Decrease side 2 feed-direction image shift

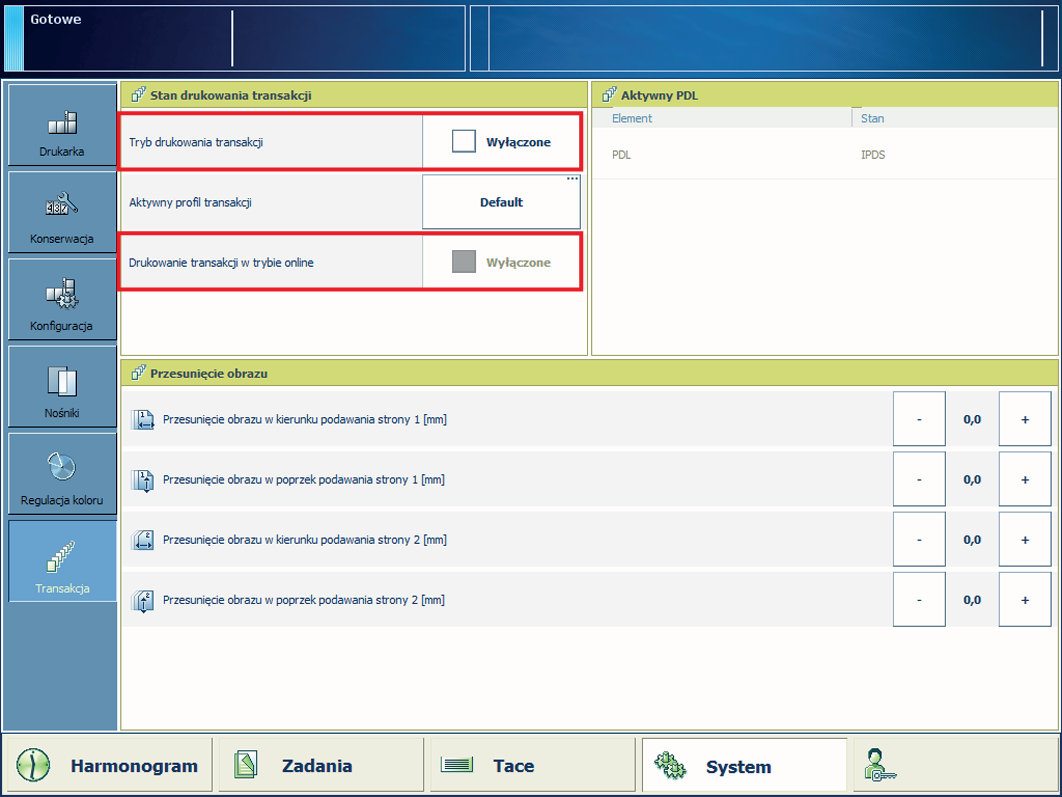pos(919,539)
